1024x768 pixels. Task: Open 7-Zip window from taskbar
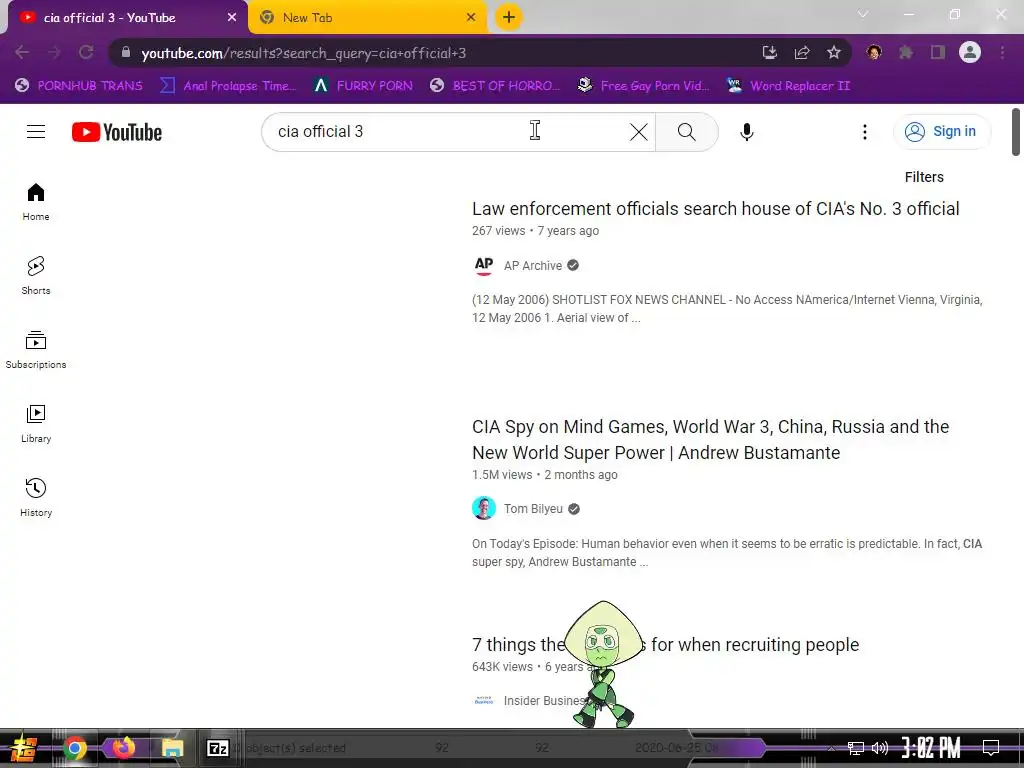[x=218, y=748]
